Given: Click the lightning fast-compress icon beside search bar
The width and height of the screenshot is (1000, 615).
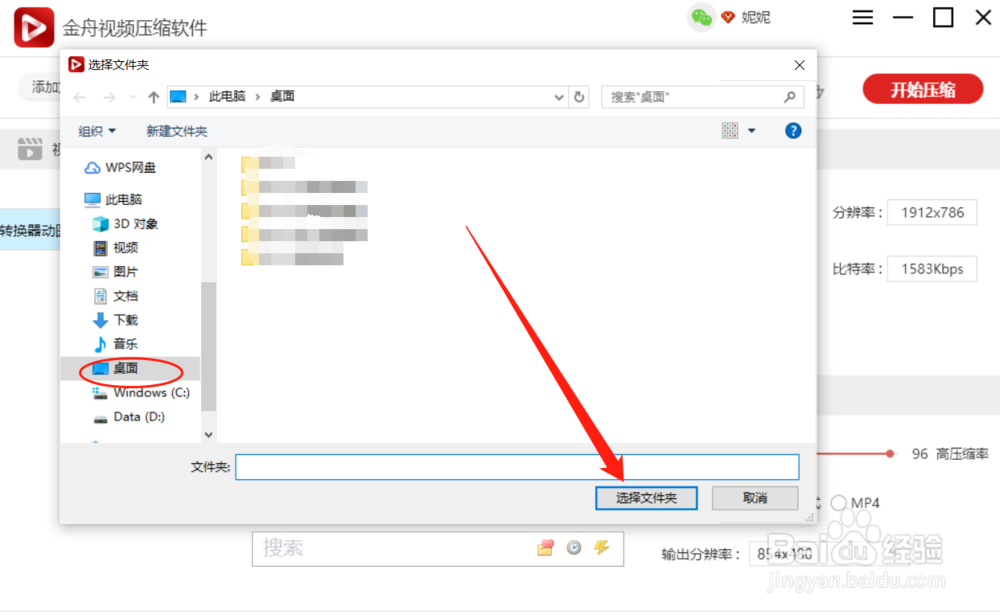Looking at the screenshot, I should click(x=601, y=548).
